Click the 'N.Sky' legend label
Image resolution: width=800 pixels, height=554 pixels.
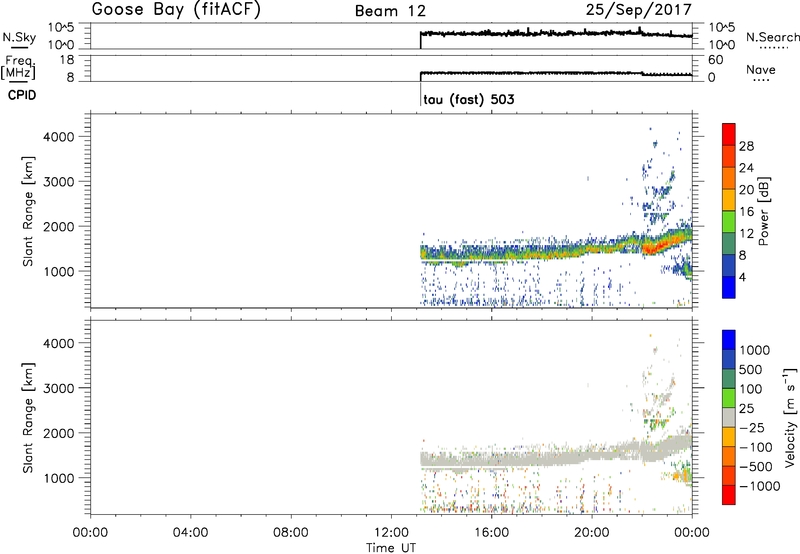19,37
